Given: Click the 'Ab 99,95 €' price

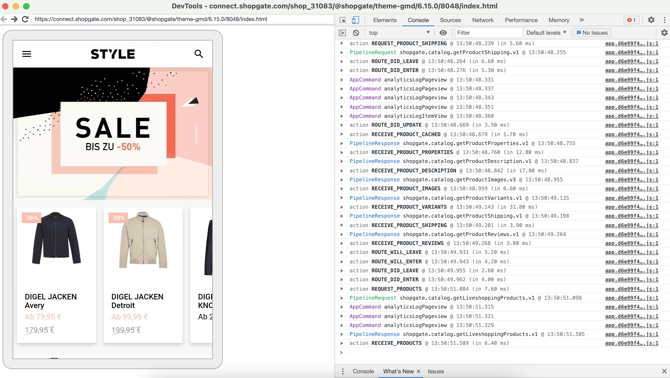Looking at the screenshot, I should (x=130, y=317).
